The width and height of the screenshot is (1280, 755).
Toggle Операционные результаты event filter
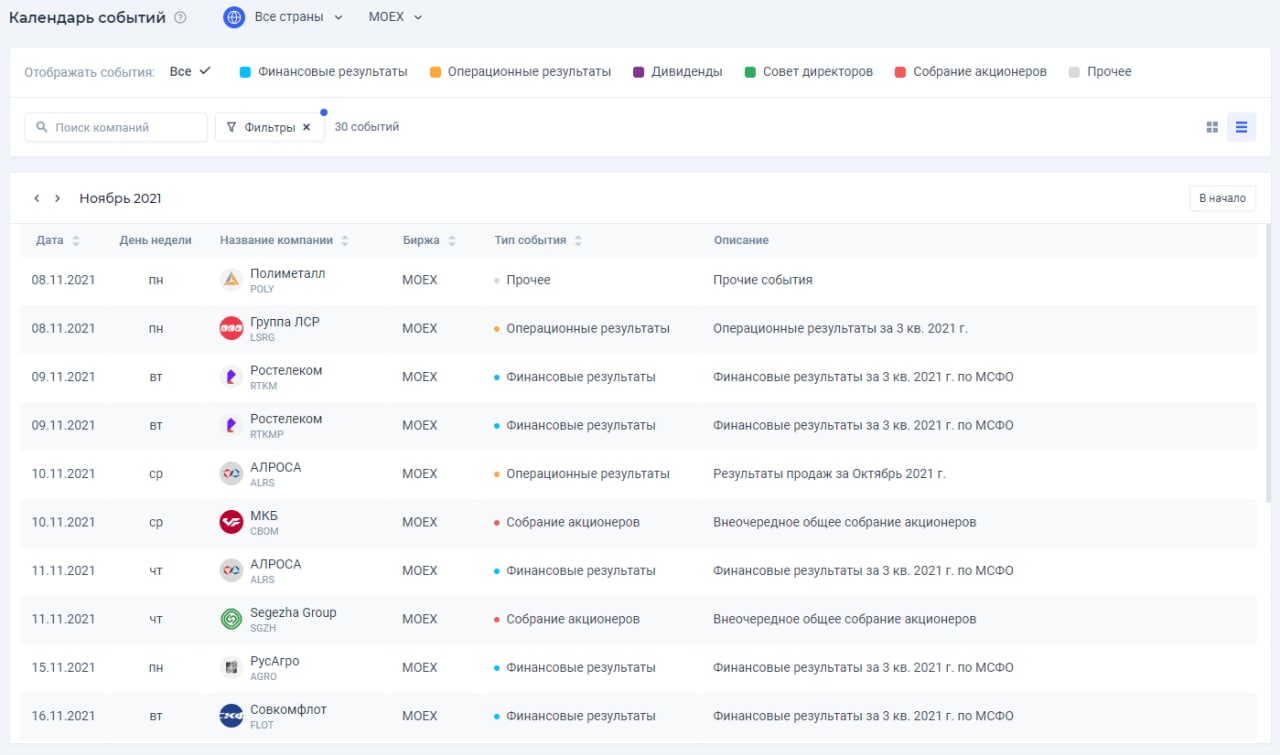520,72
